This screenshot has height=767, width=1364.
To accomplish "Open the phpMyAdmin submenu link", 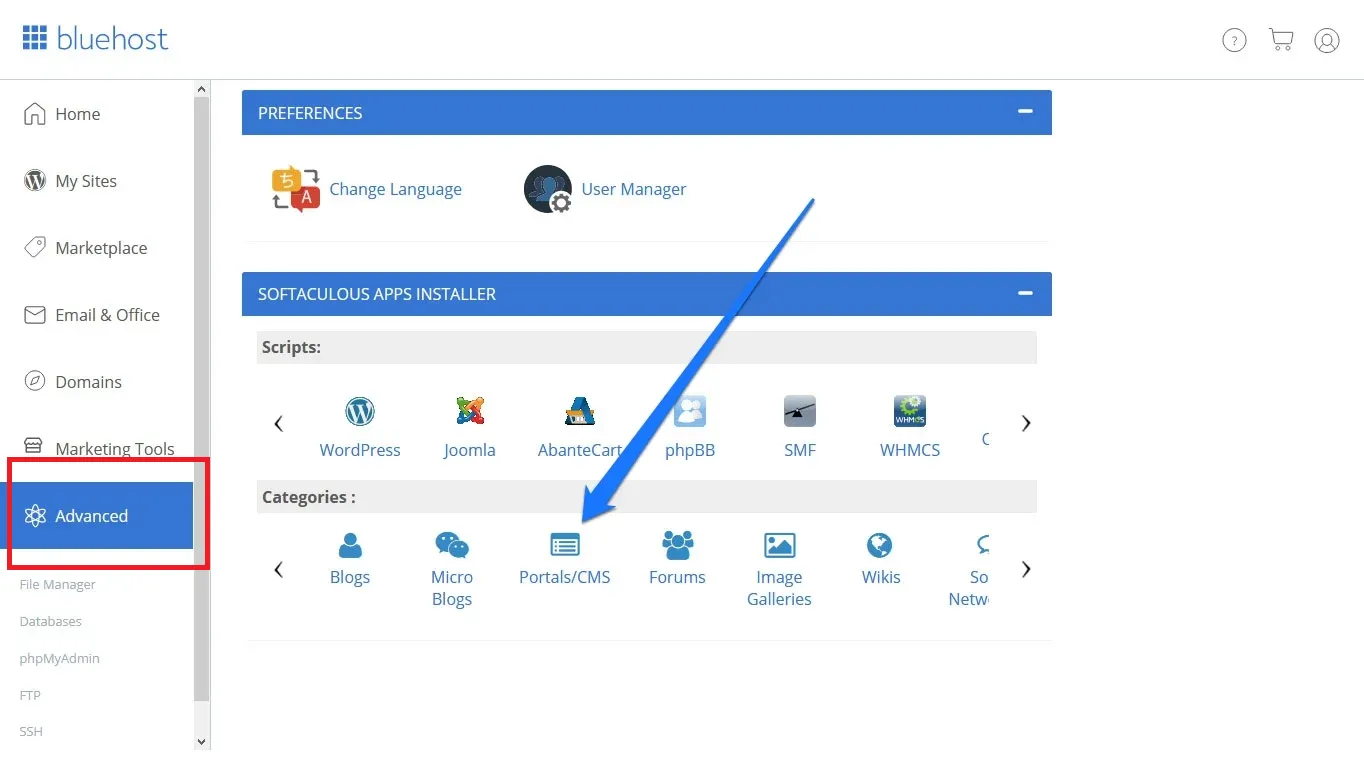I will [x=60, y=658].
